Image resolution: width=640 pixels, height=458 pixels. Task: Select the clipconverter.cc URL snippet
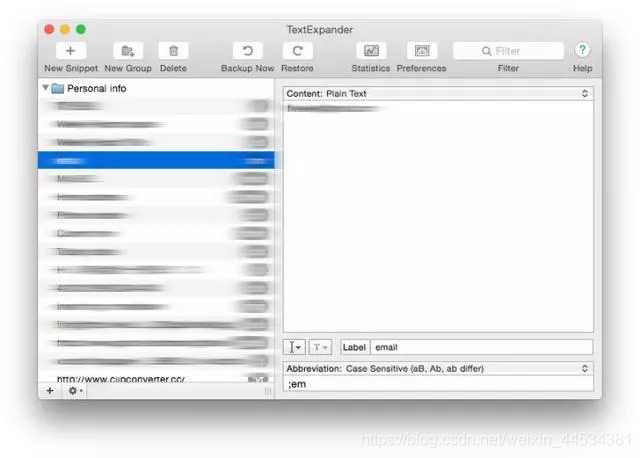tap(156, 378)
